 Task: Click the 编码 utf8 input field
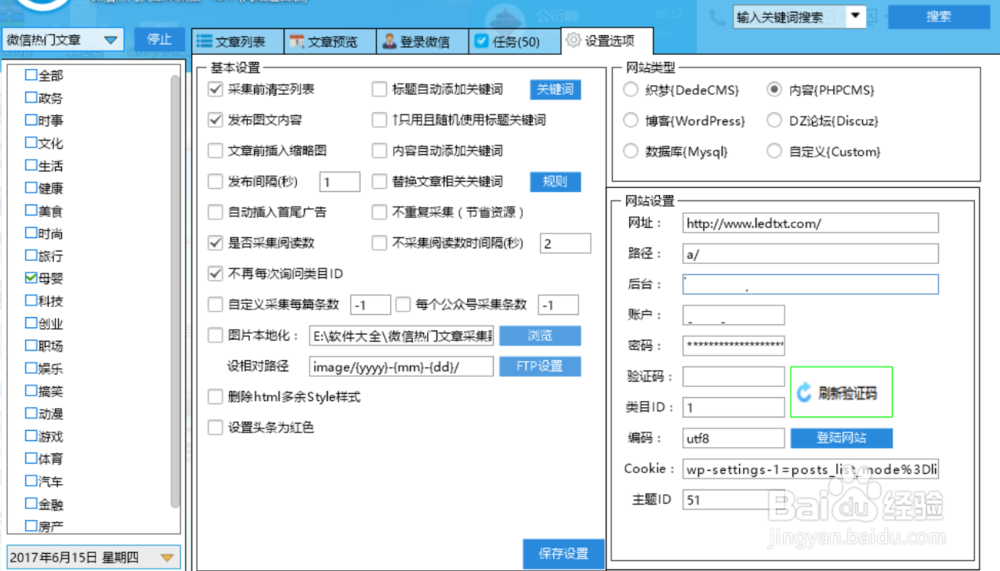coord(733,438)
